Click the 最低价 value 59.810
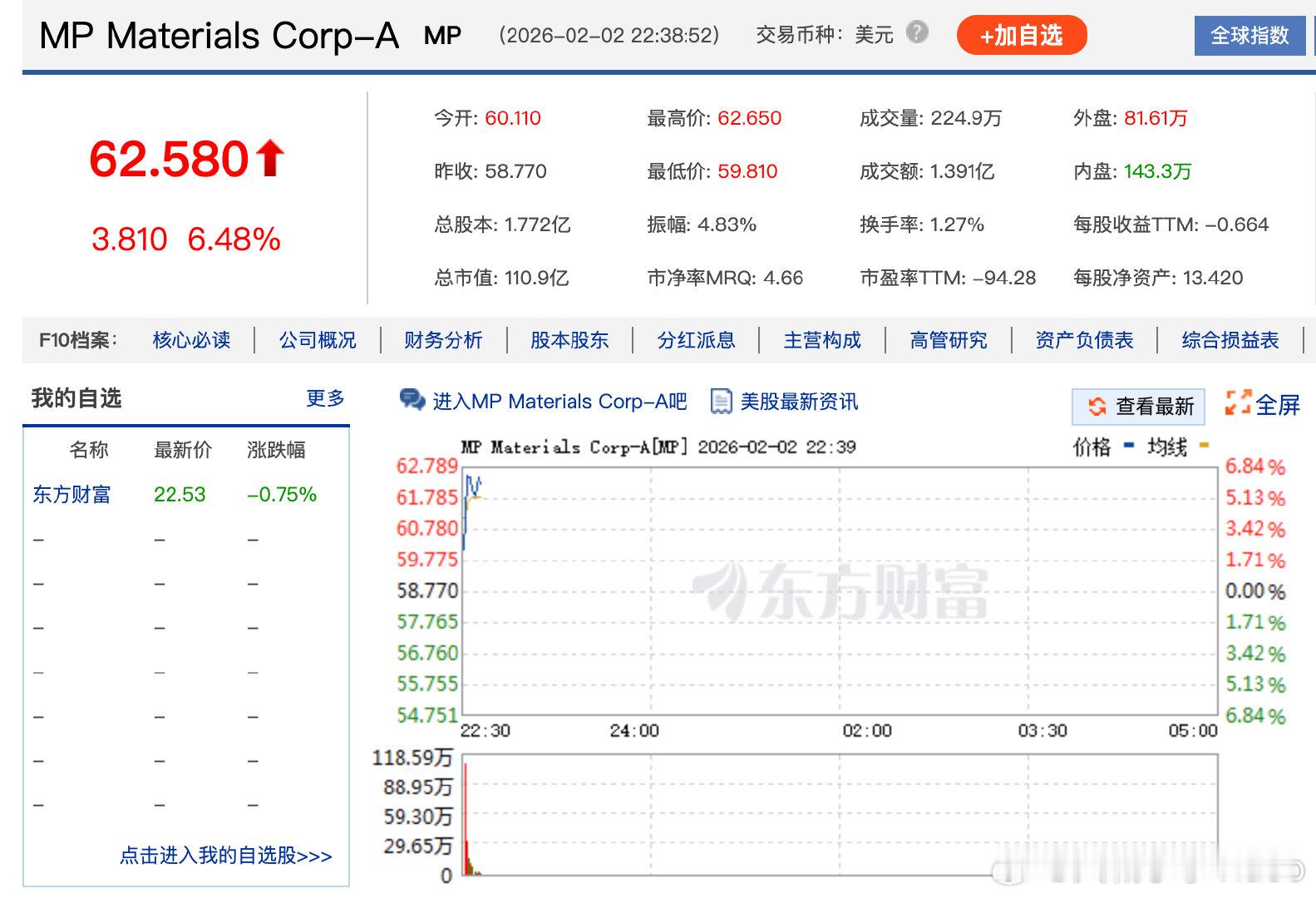Viewport: 1316px width, 898px height. tap(747, 171)
